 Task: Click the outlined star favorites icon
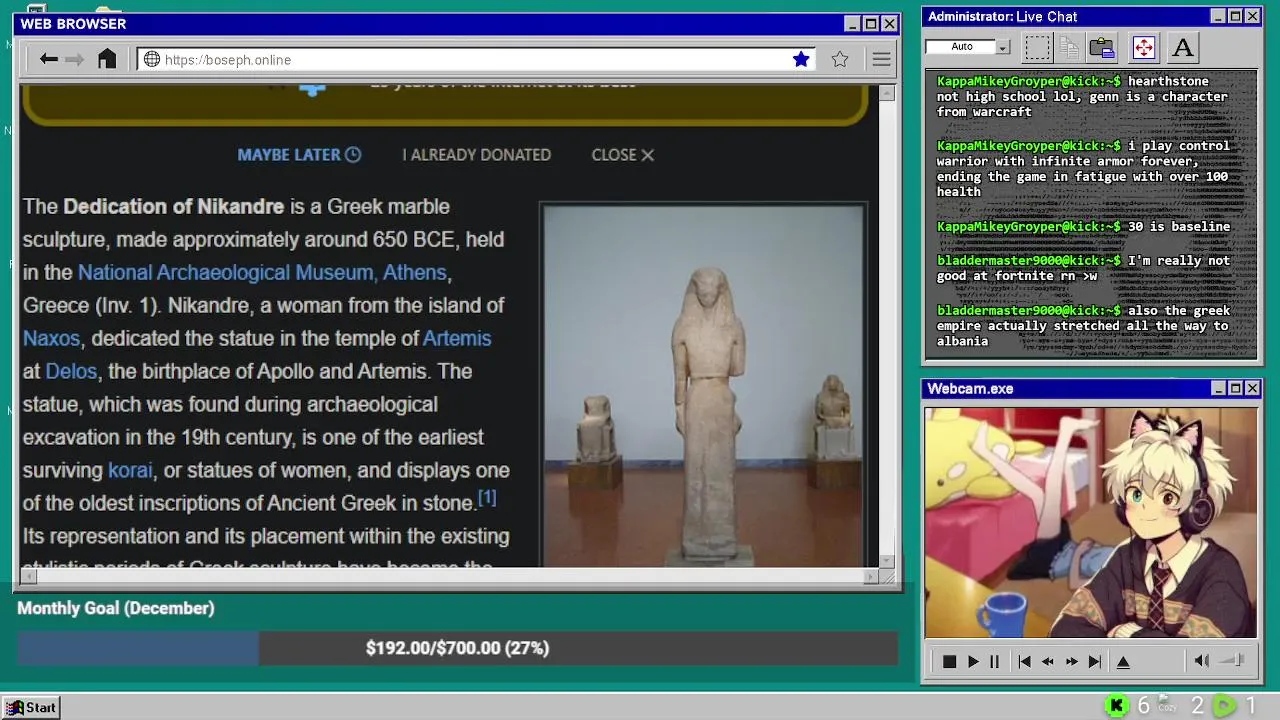pyautogui.click(x=840, y=59)
